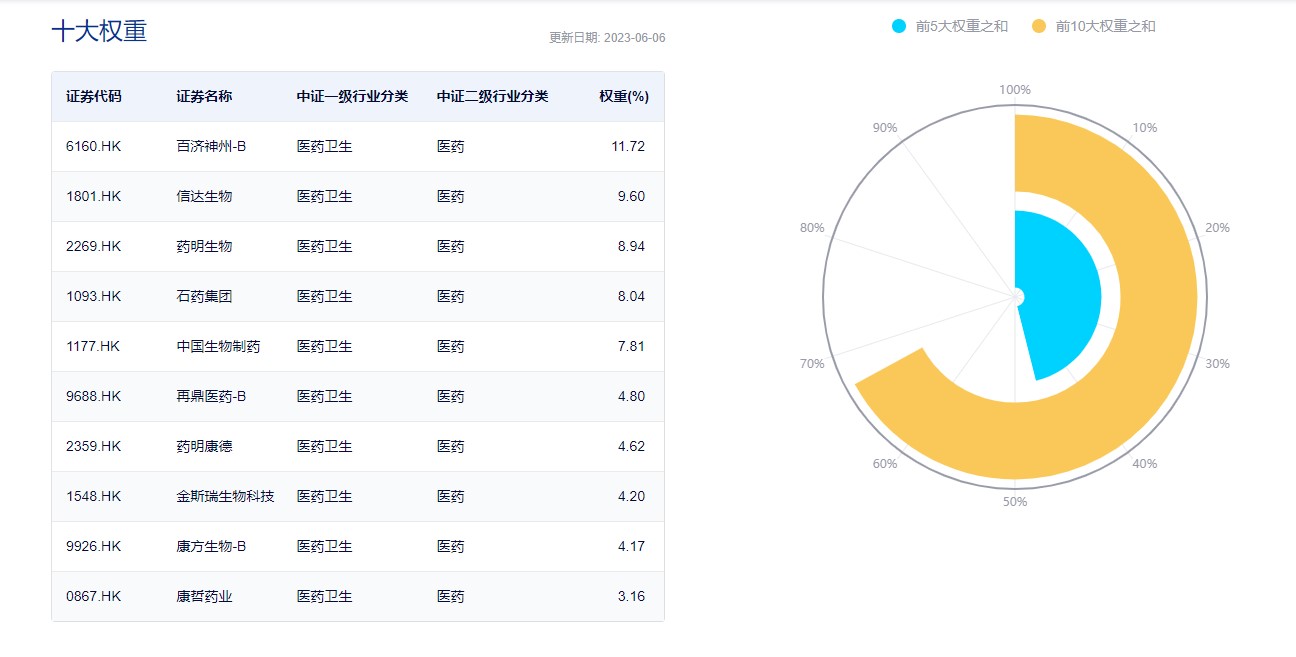1296x657 pixels.
Task: Click 医药 sub-industry in the 0867.HK row
Action: click(450, 596)
